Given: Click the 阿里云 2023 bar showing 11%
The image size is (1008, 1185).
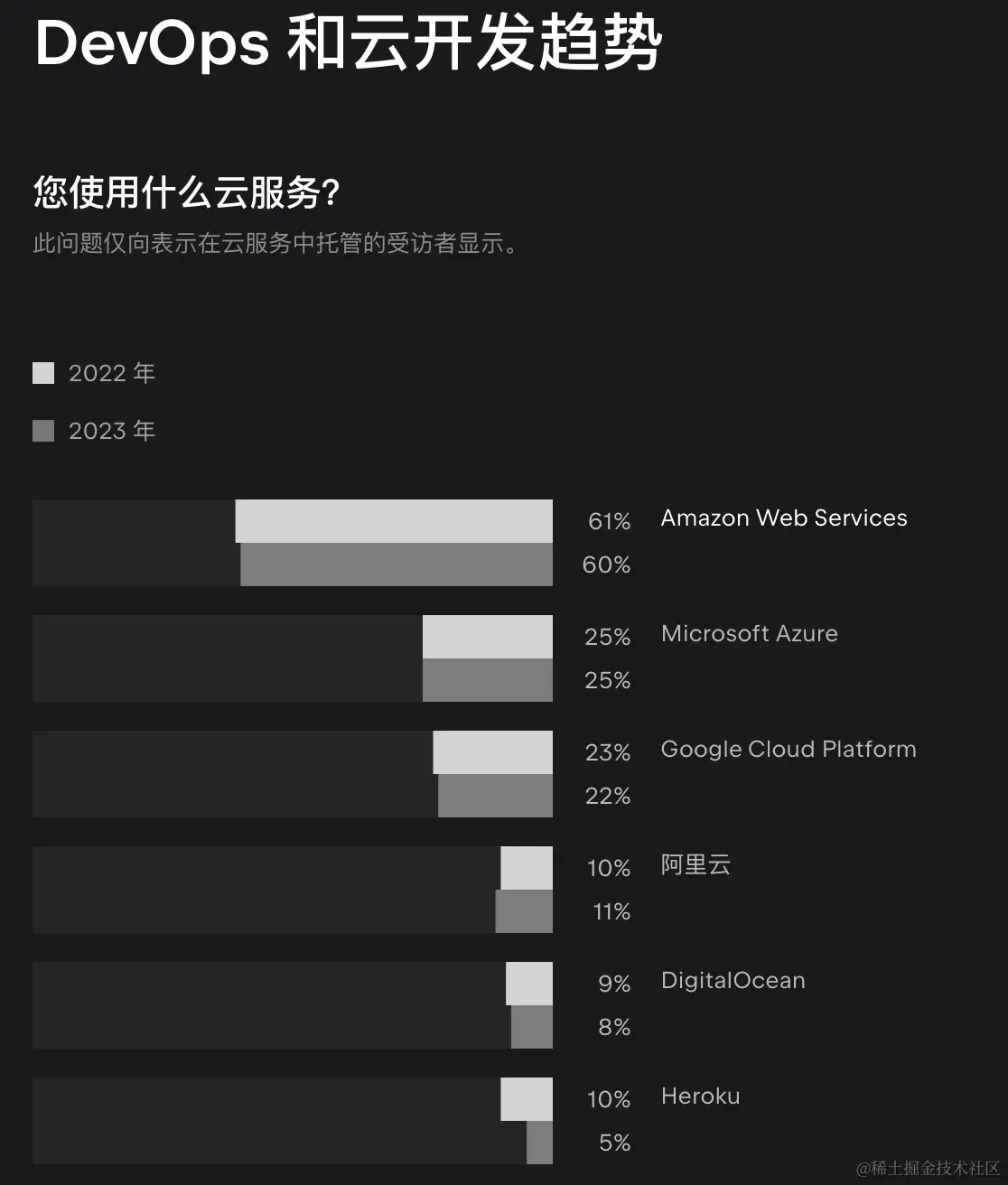Looking at the screenshot, I should 524,911.
